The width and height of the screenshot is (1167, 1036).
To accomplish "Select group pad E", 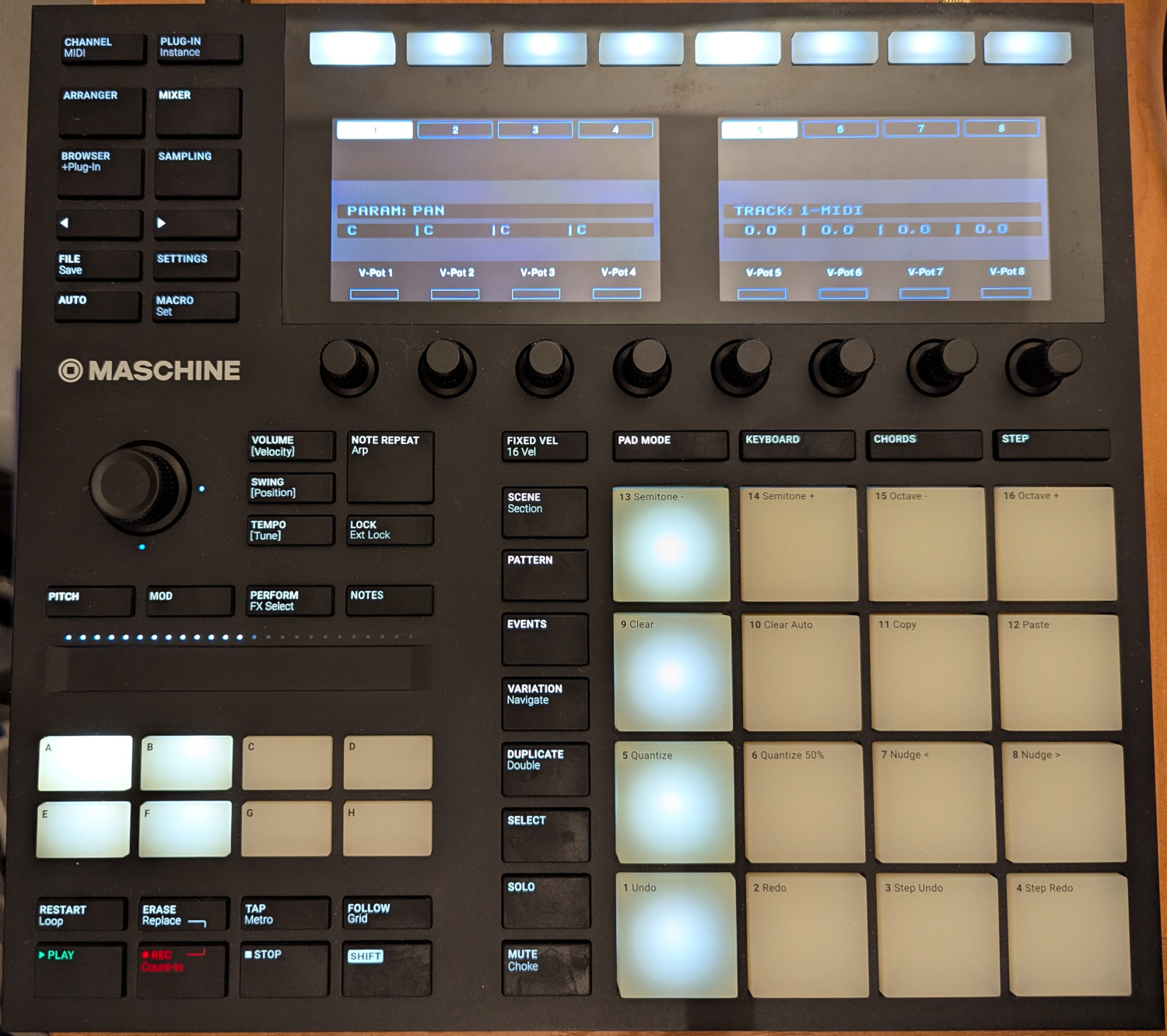I will pos(83,829).
